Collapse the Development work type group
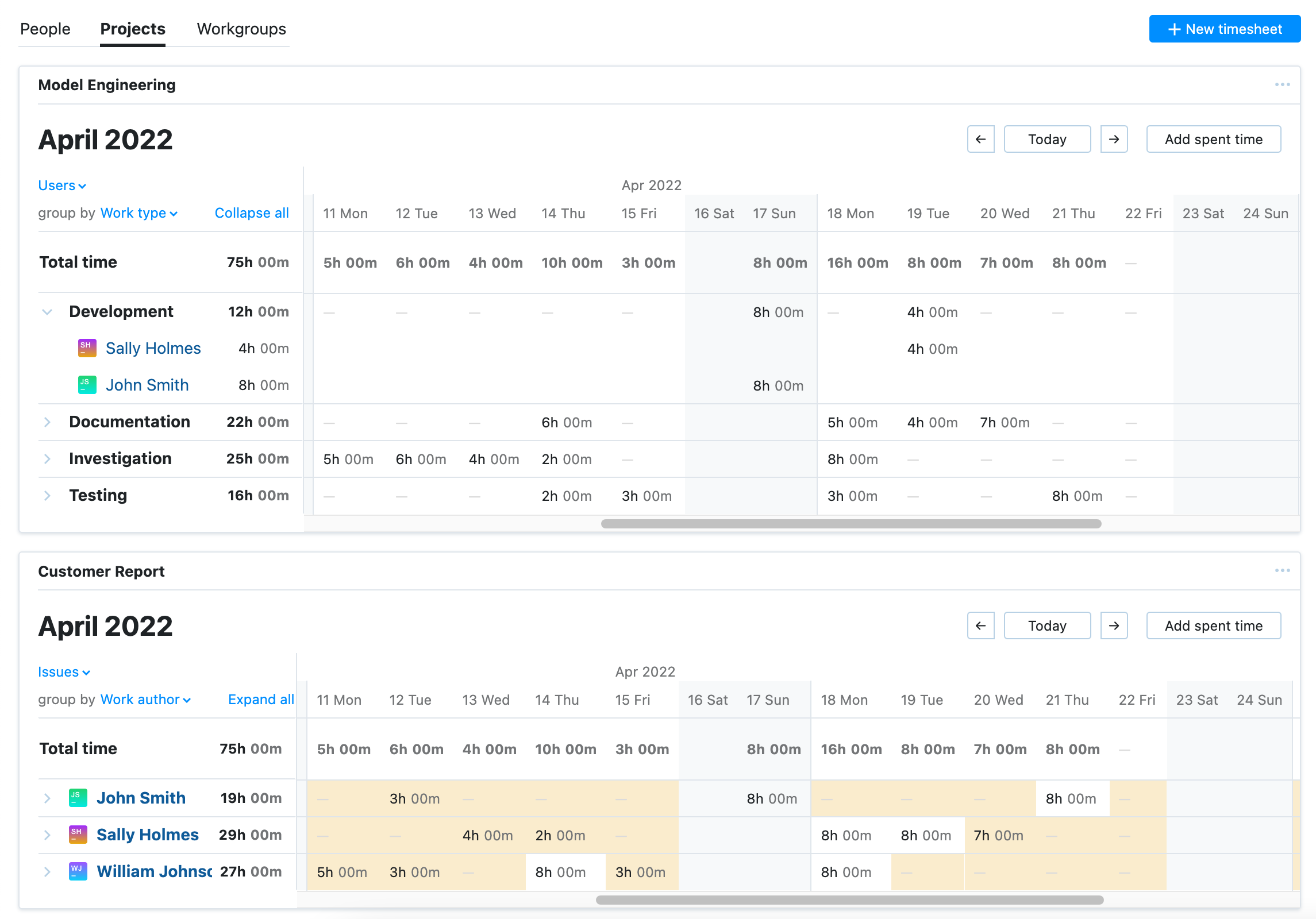Image resolution: width=1316 pixels, height=919 pixels. 47,311
